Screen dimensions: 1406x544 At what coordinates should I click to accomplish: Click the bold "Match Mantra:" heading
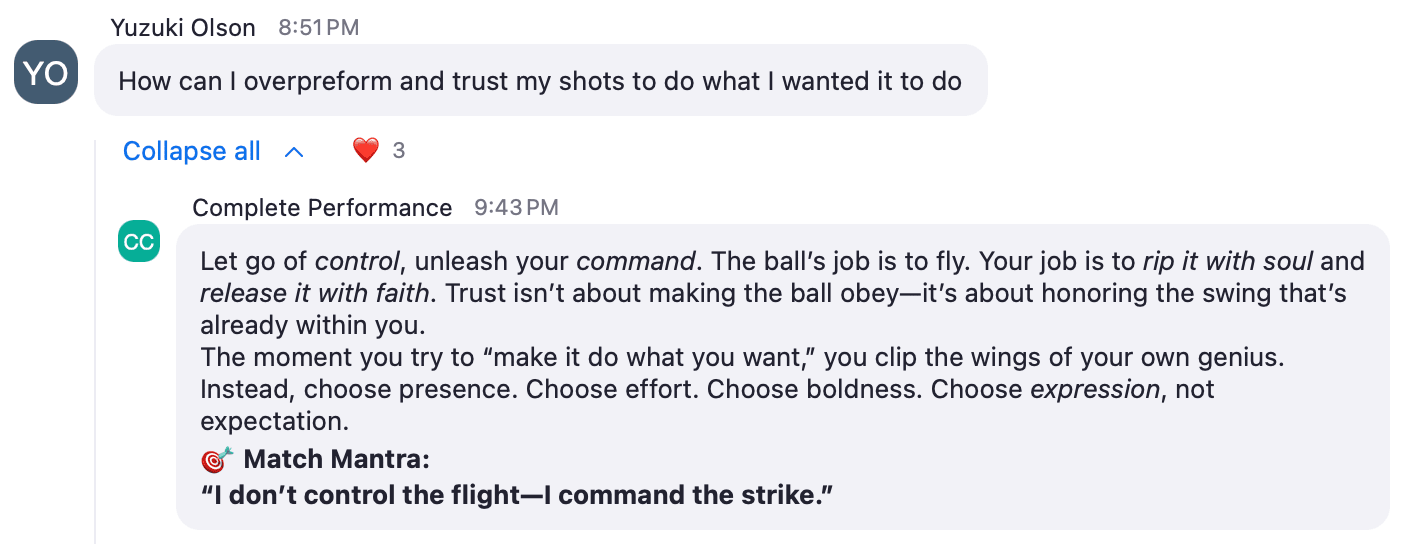(337, 460)
